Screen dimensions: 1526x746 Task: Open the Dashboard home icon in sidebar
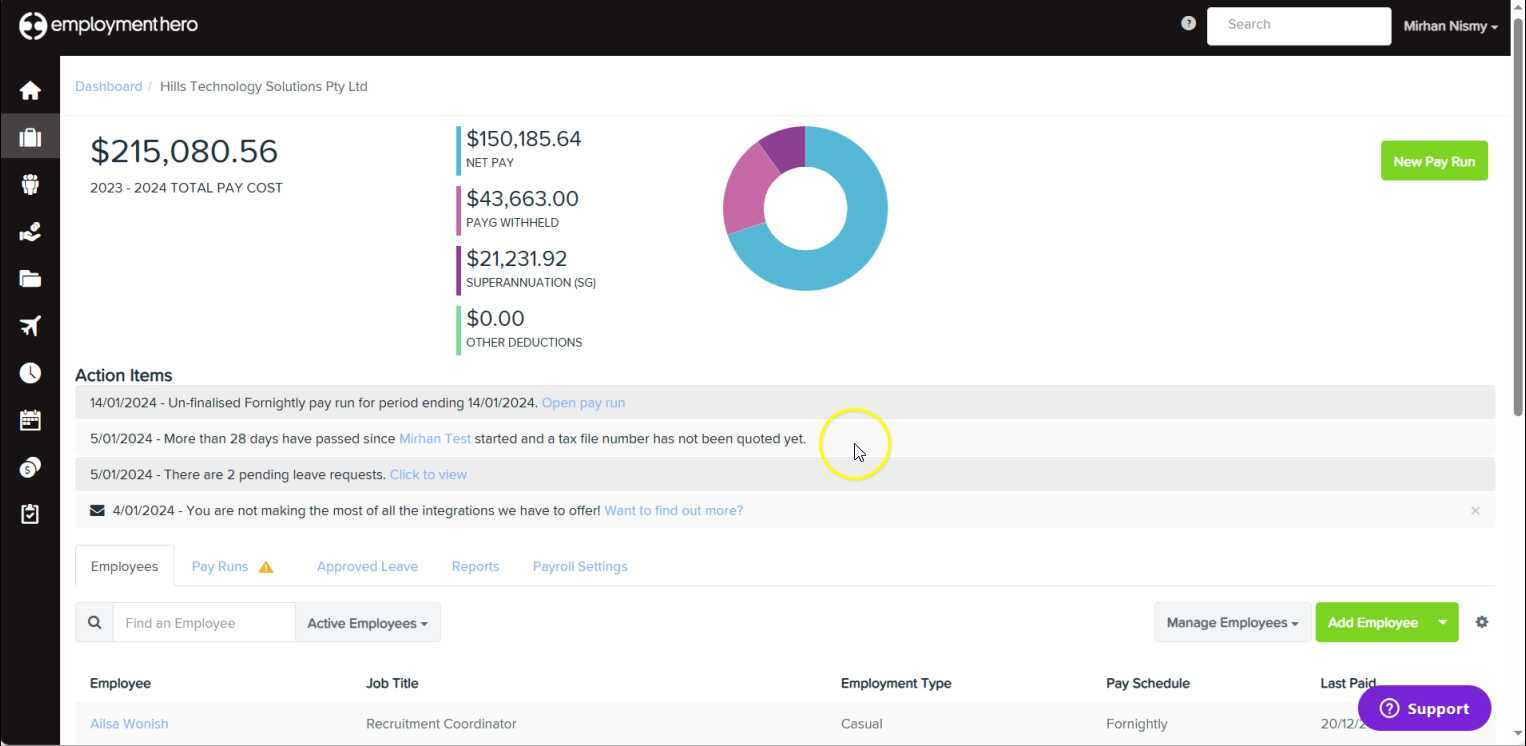[x=30, y=89]
